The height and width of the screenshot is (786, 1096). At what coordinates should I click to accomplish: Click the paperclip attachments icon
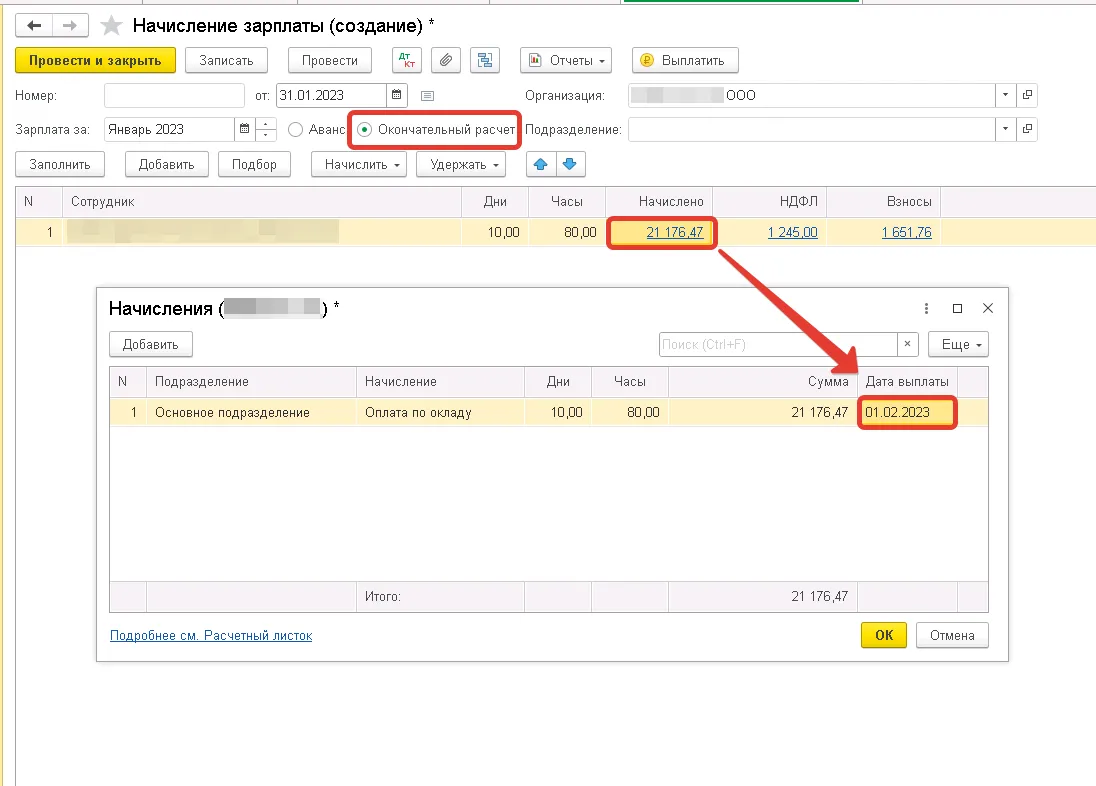[446, 60]
